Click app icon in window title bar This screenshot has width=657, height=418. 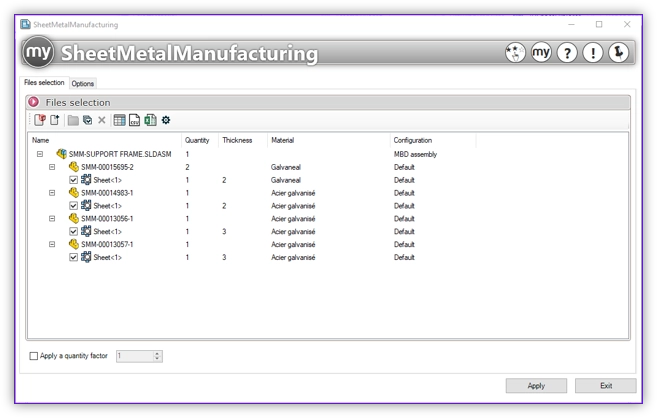click(x=26, y=24)
